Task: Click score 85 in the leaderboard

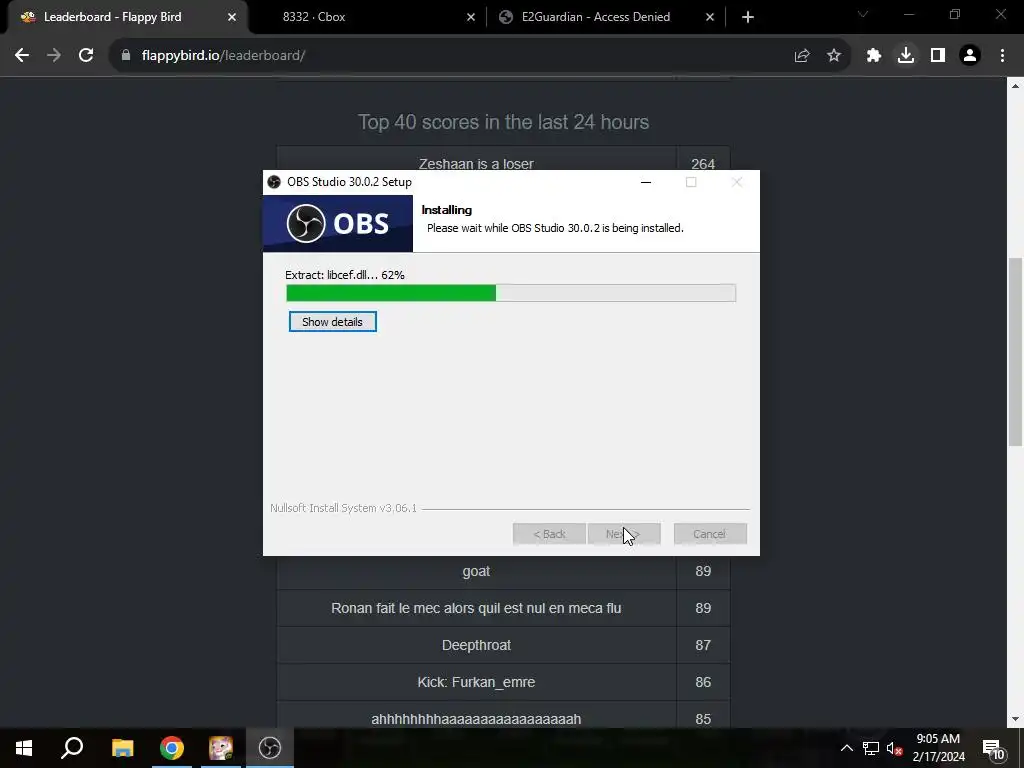Action: [703, 719]
